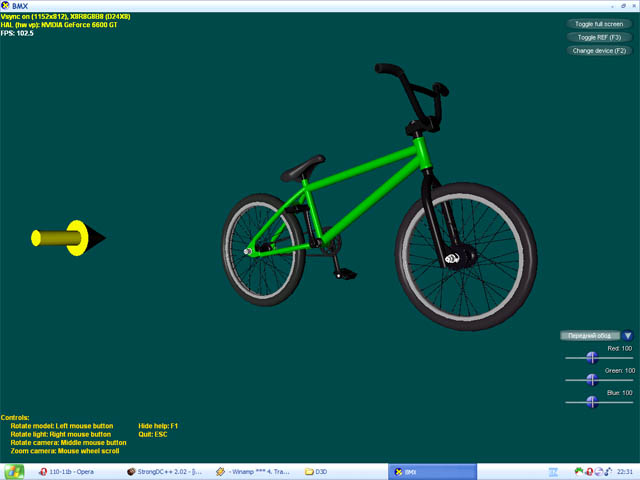Click the system tray clock

pyautogui.click(x=623, y=472)
